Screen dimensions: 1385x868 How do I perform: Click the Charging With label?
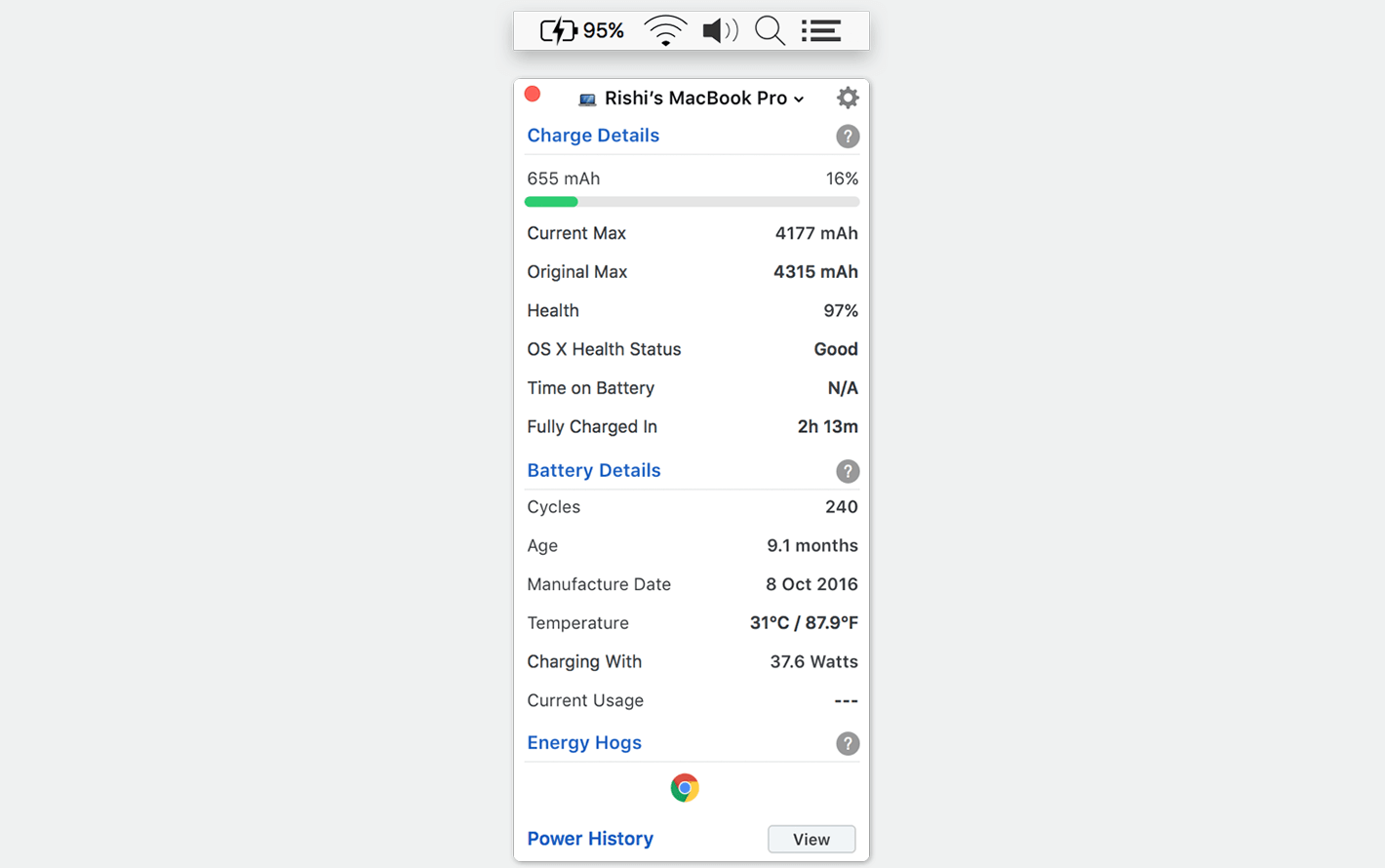[584, 662]
